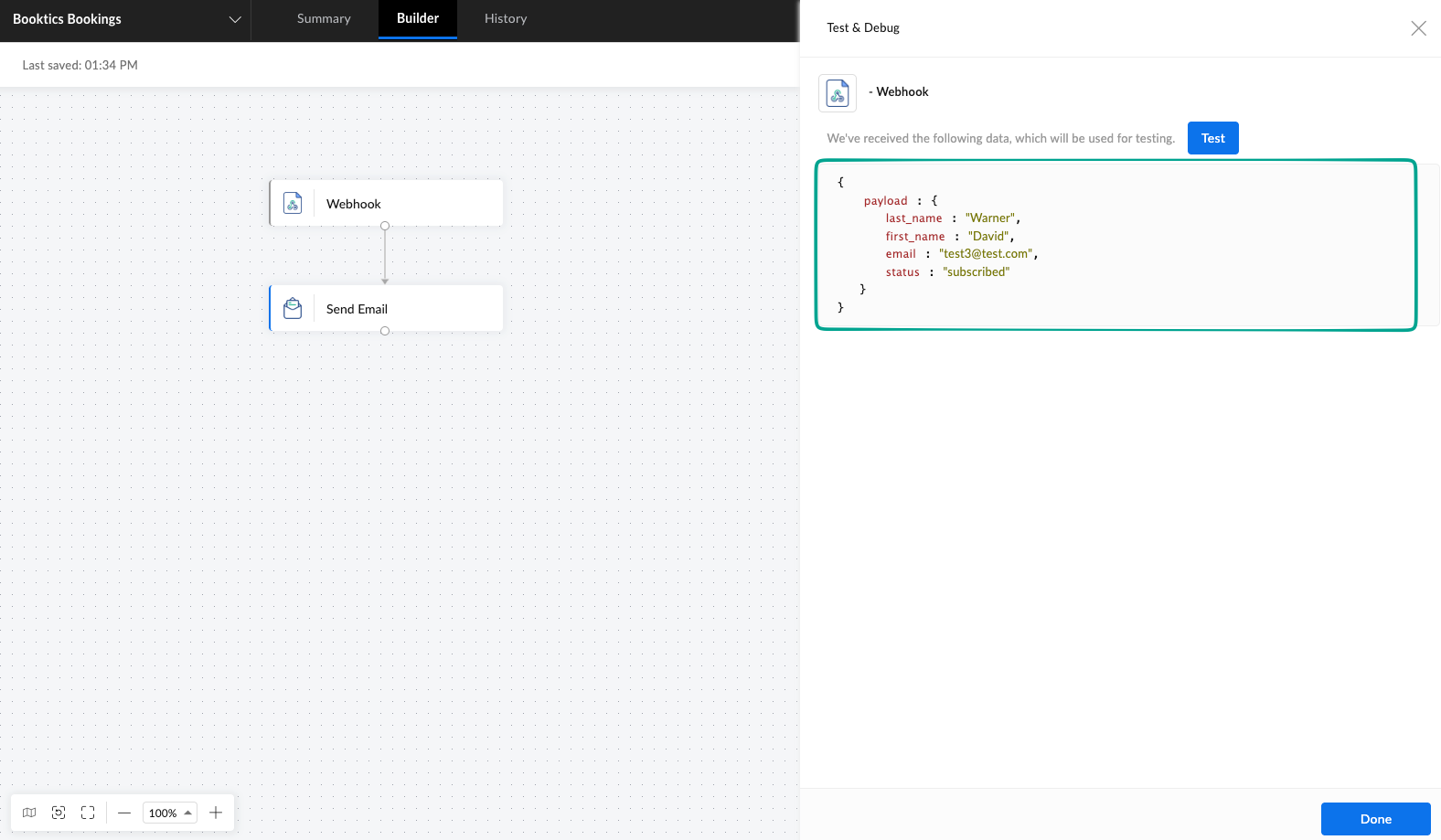The width and height of the screenshot is (1441, 840).
Task: Click the Done button
Action: pos(1375,819)
